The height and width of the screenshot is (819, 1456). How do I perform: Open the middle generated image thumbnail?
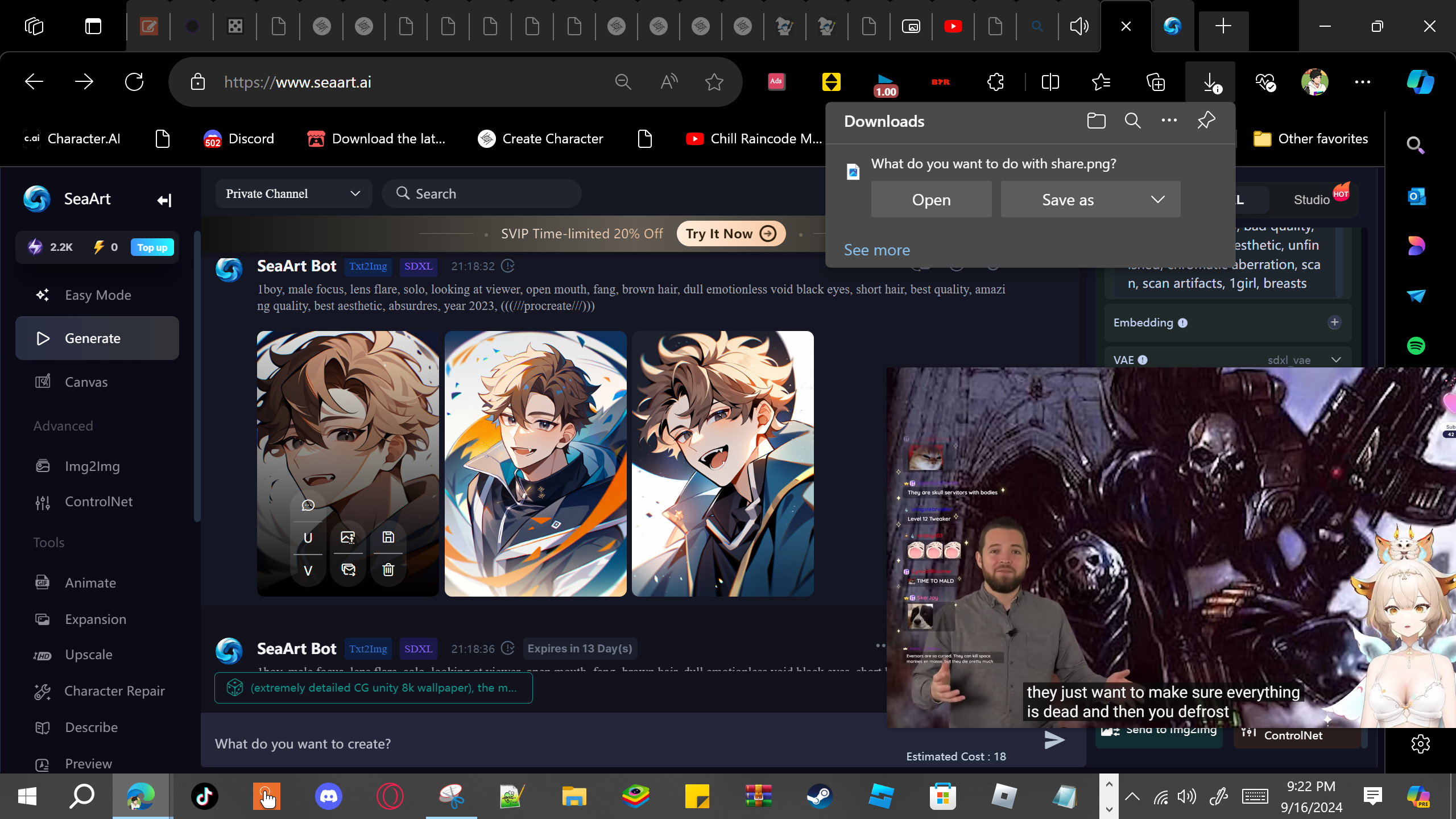pos(535,464)
